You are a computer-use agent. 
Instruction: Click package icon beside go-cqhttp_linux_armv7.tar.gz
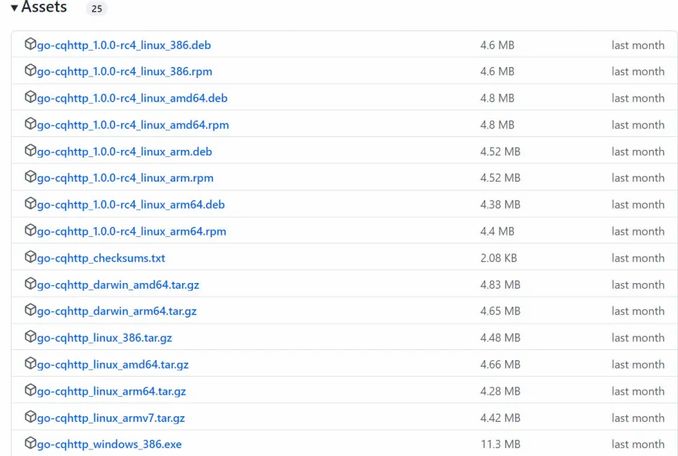pyautogui.click(x=30, y=417)
